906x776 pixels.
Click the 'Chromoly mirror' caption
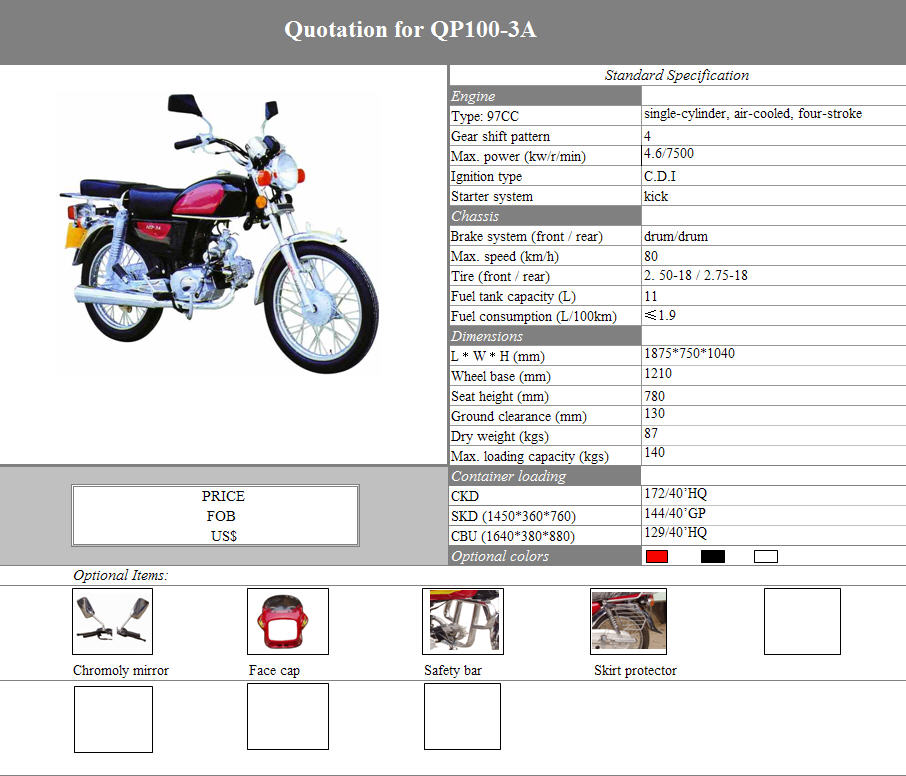(121, 670)
